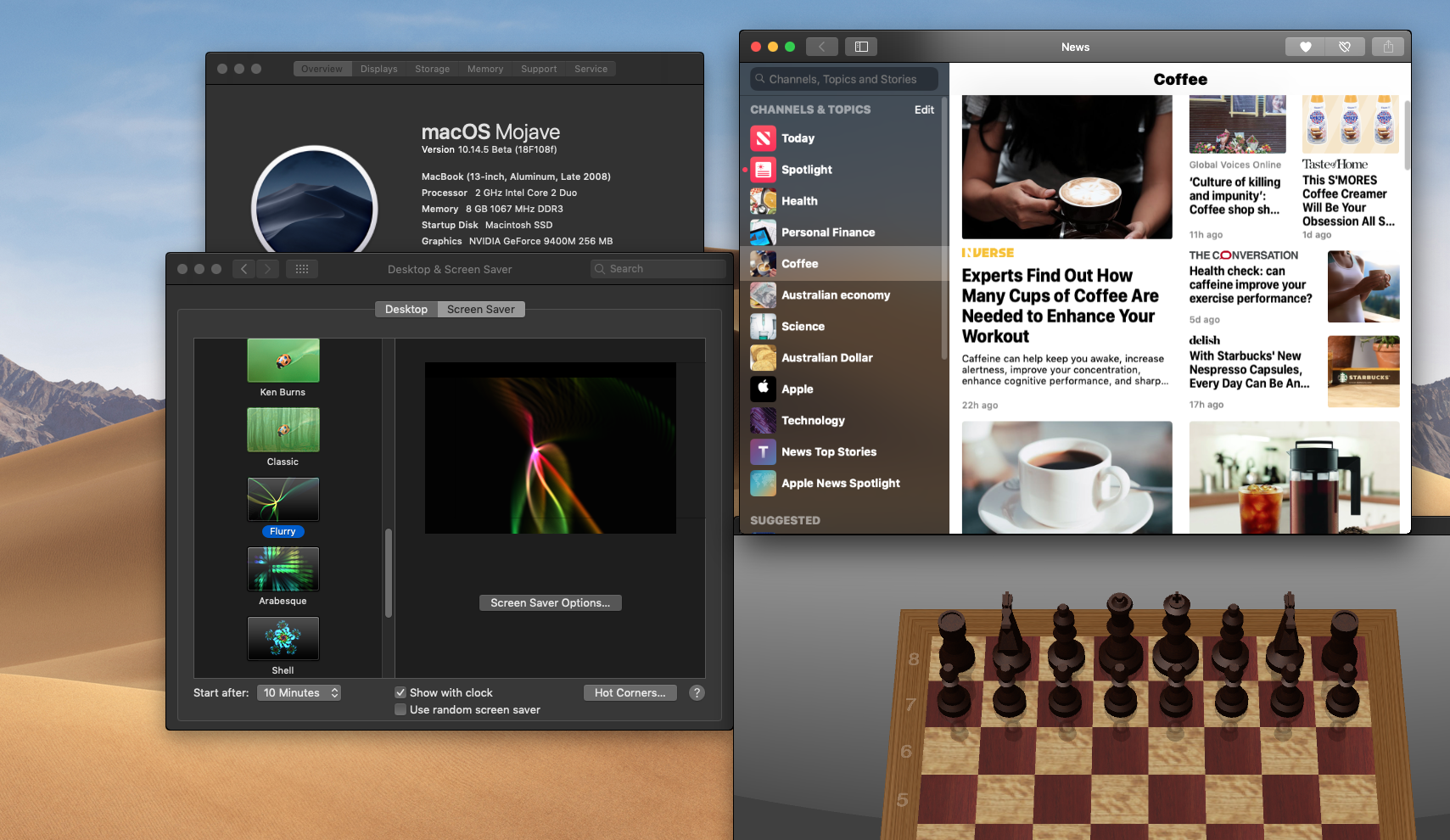Open Personal Finance topic icon in News

coord(763,232)
